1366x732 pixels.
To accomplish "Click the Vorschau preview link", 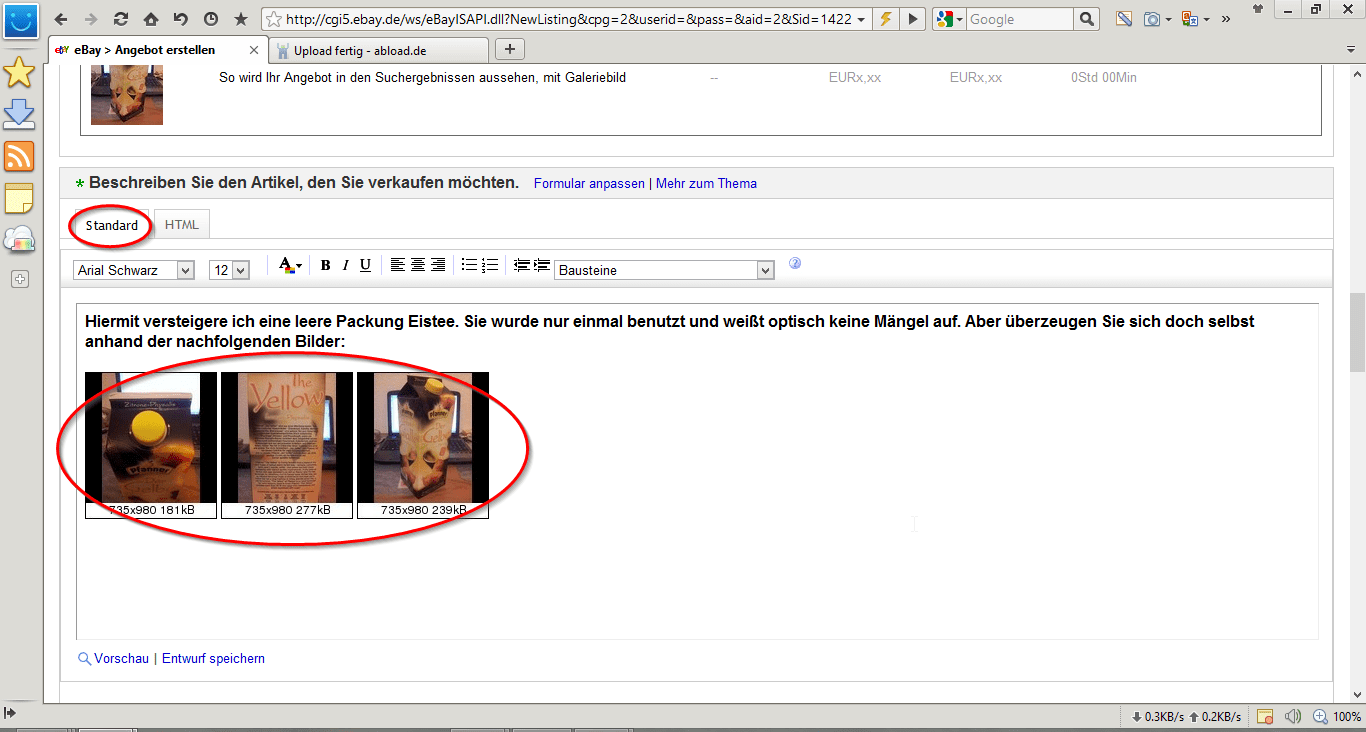I will (121, 659).
